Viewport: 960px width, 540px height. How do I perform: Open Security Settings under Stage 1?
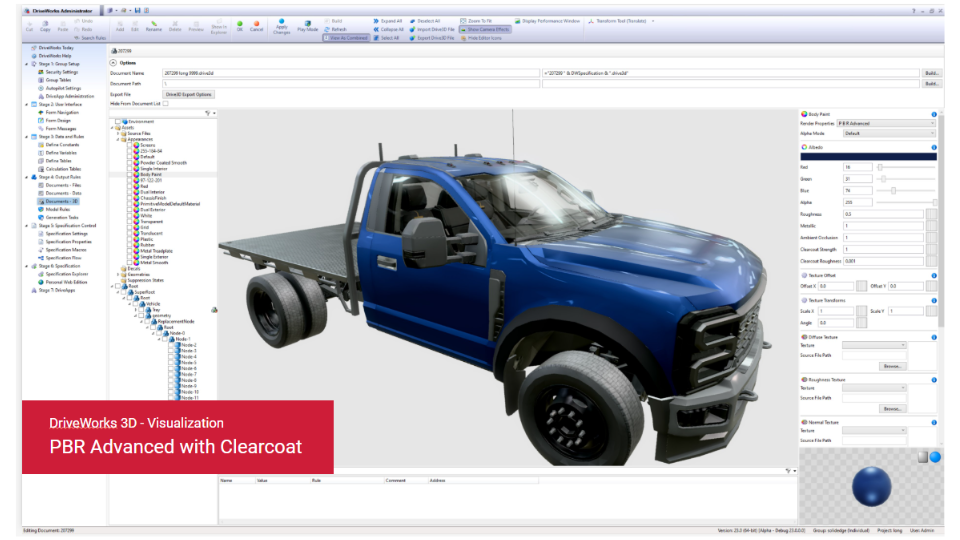tap(58, 72)
